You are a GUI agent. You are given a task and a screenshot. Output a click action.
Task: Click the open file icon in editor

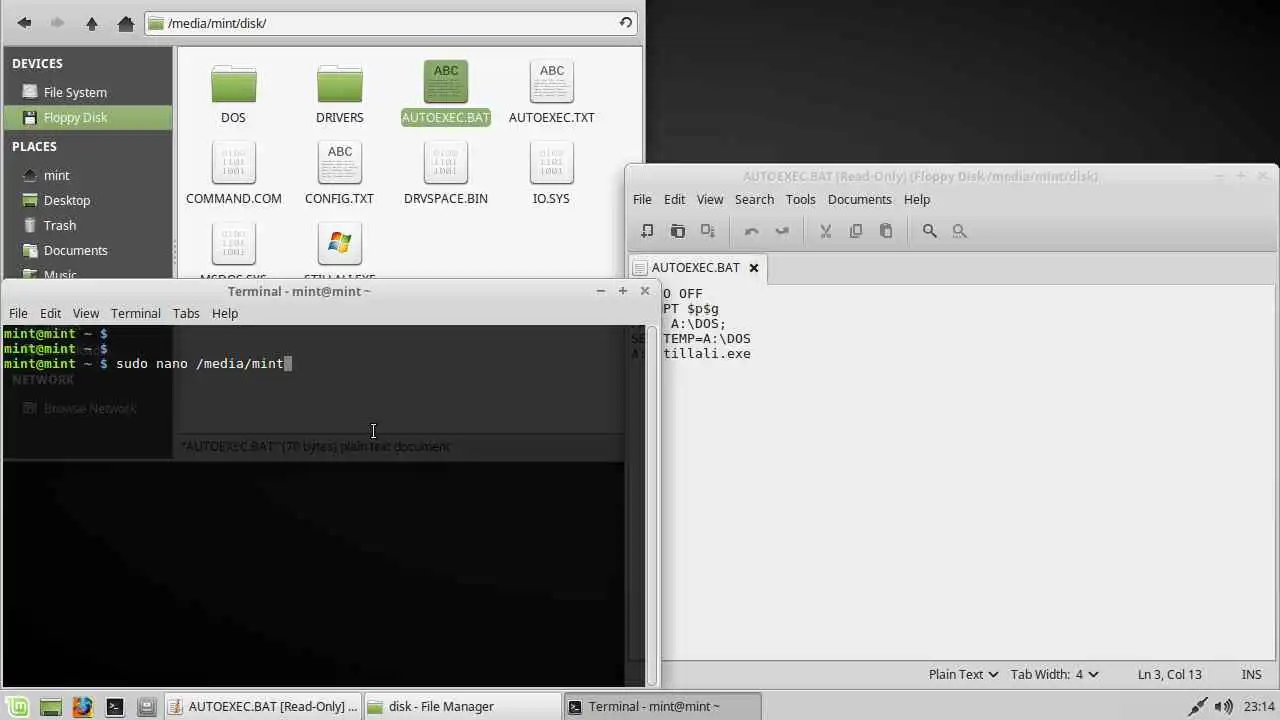[677, 231]
